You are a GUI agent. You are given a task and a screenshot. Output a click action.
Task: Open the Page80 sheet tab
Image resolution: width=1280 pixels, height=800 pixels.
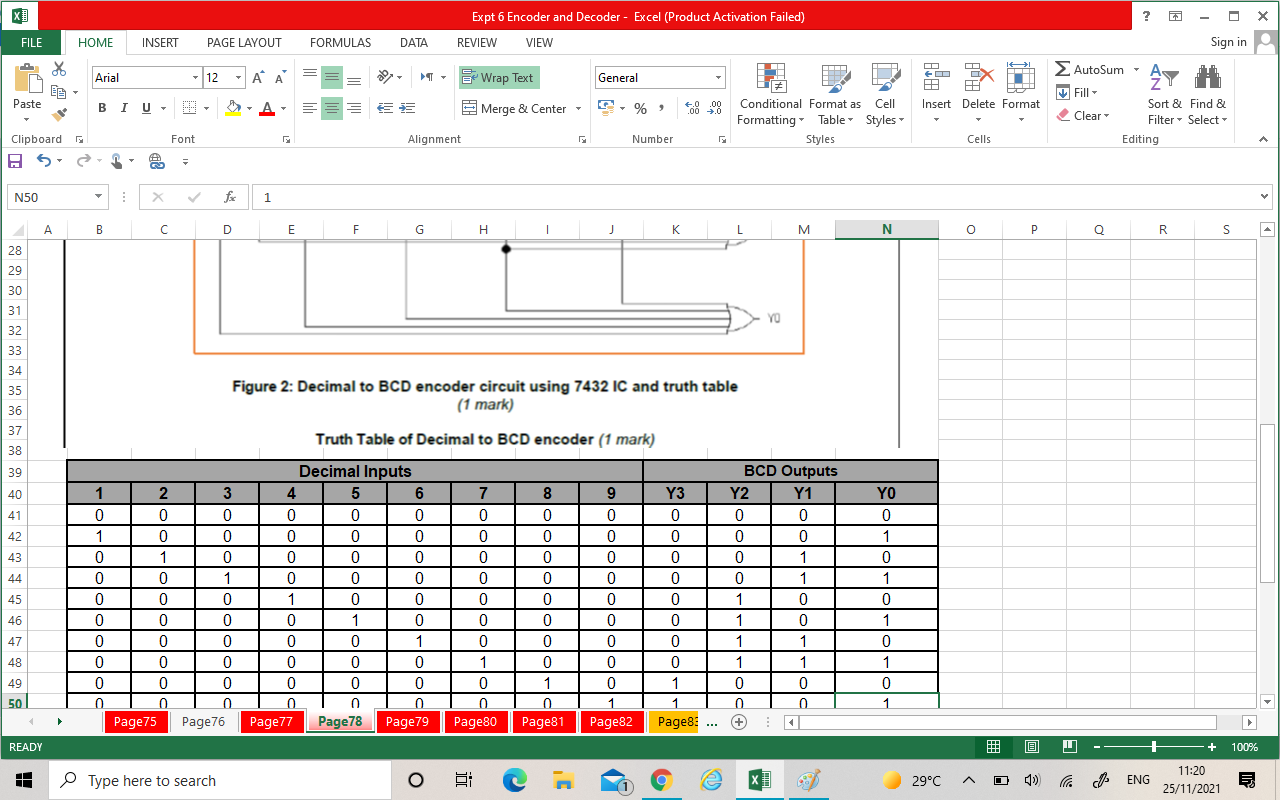pyautogui.click(x=476, y=721)
